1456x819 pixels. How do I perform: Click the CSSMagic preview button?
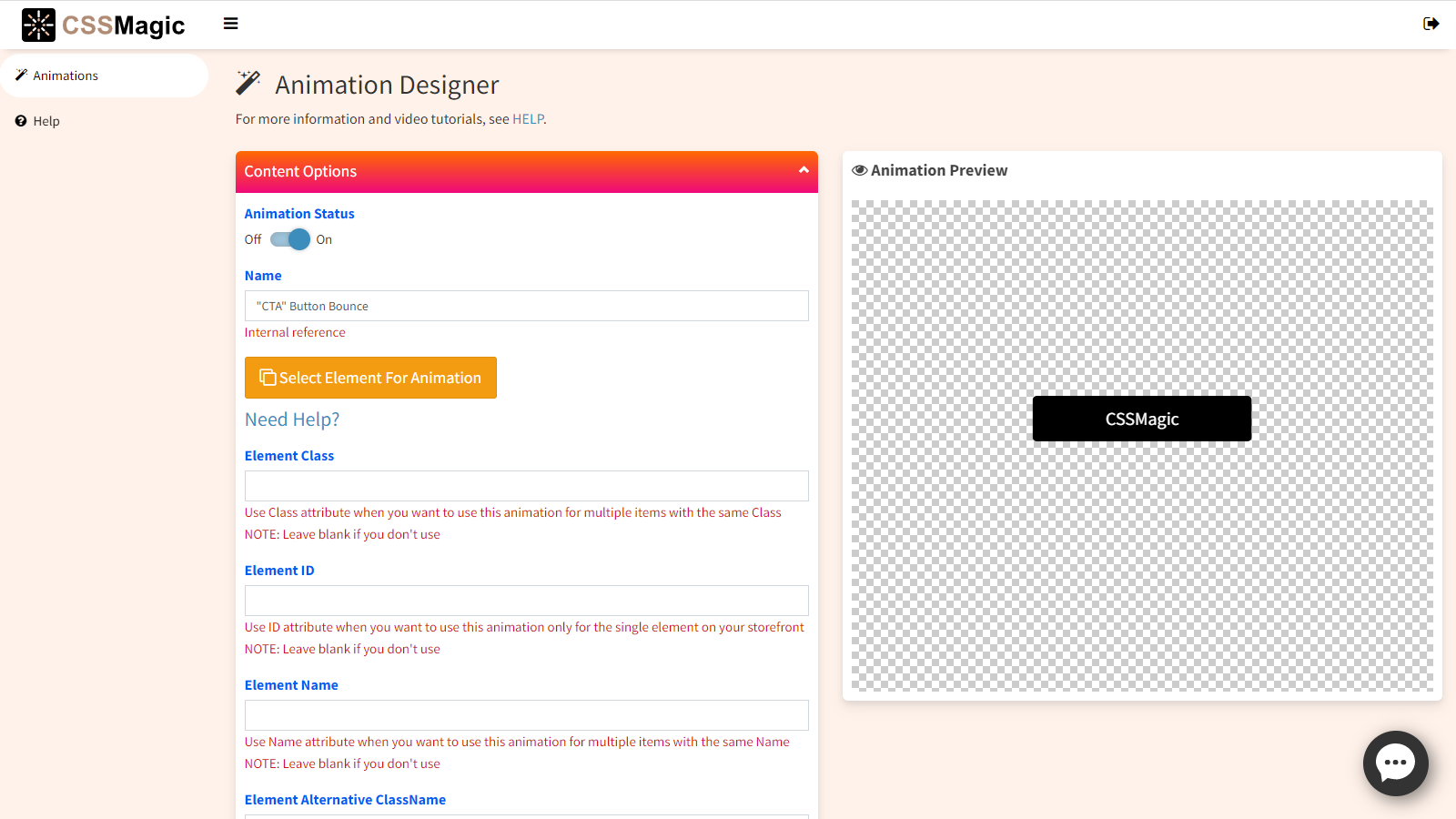click(x=1141, y=419)
